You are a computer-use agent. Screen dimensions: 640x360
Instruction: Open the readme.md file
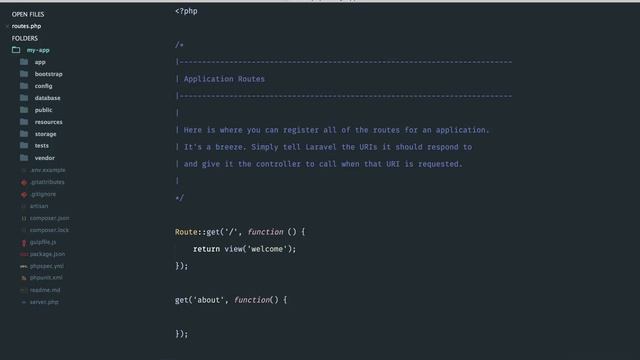[45, 290]
